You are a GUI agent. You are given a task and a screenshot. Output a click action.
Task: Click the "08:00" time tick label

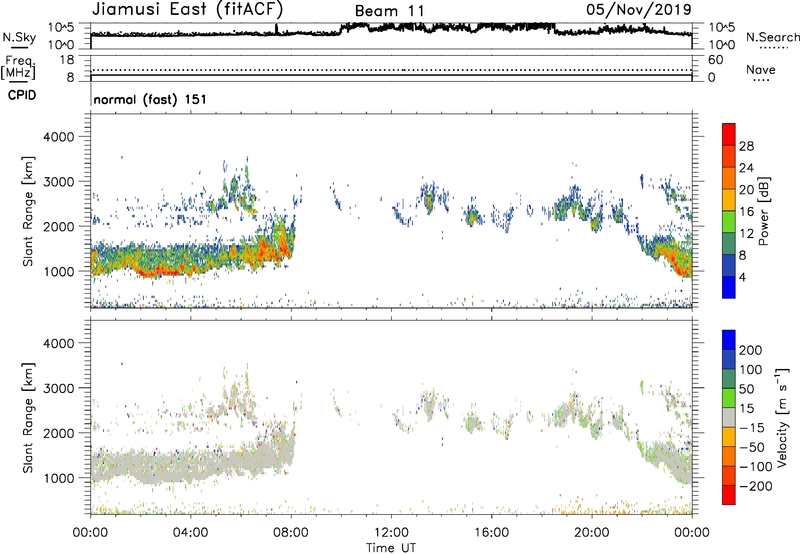tap(291, 533)
